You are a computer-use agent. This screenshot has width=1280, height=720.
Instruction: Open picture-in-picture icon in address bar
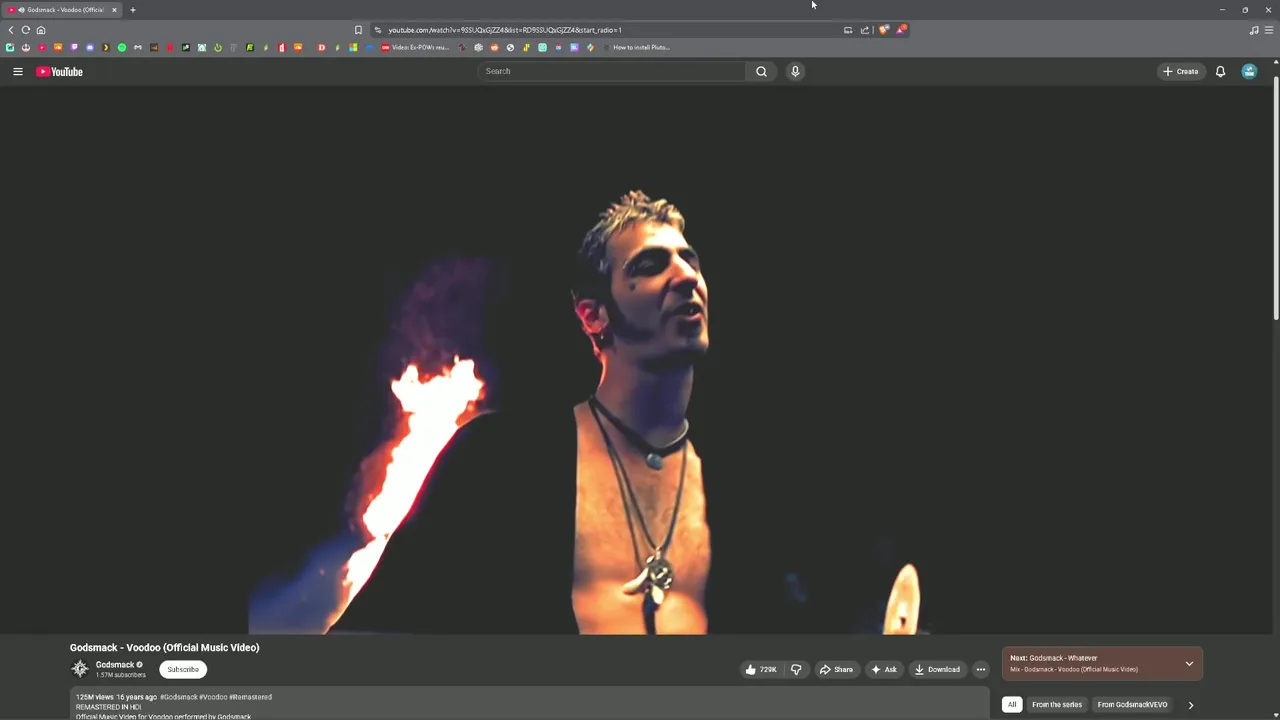coord(848,30)
